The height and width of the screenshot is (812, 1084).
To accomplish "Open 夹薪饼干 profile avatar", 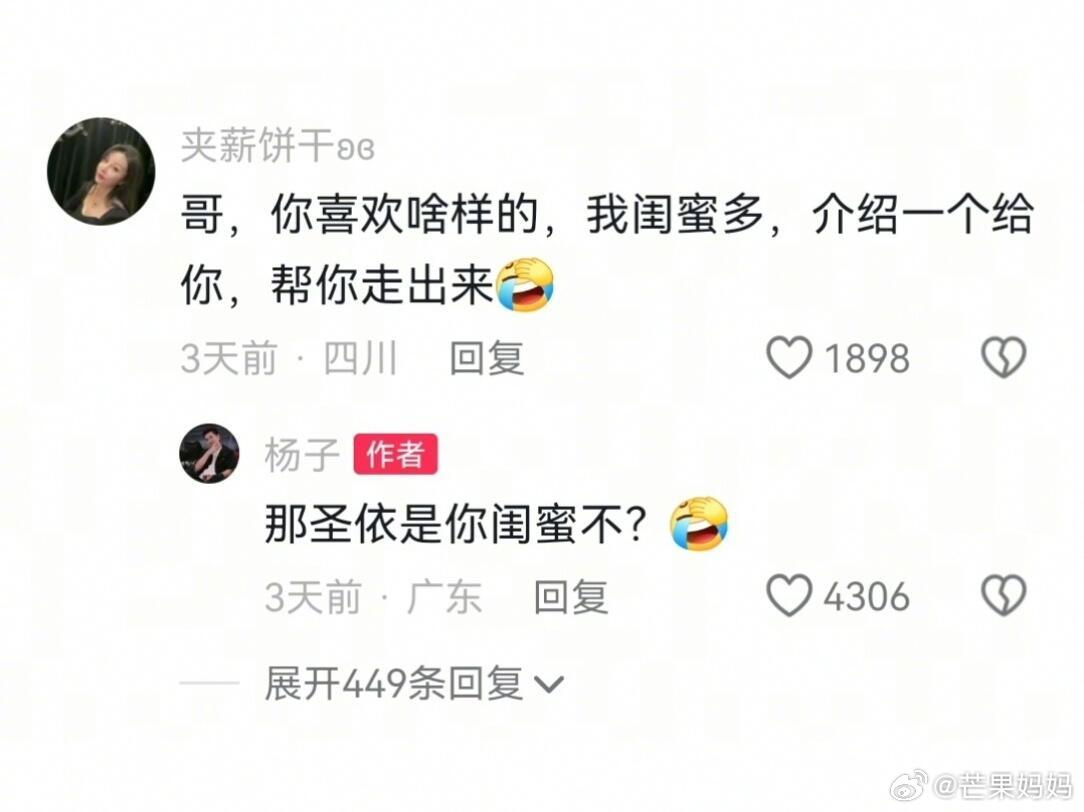I will pos(101,171).
